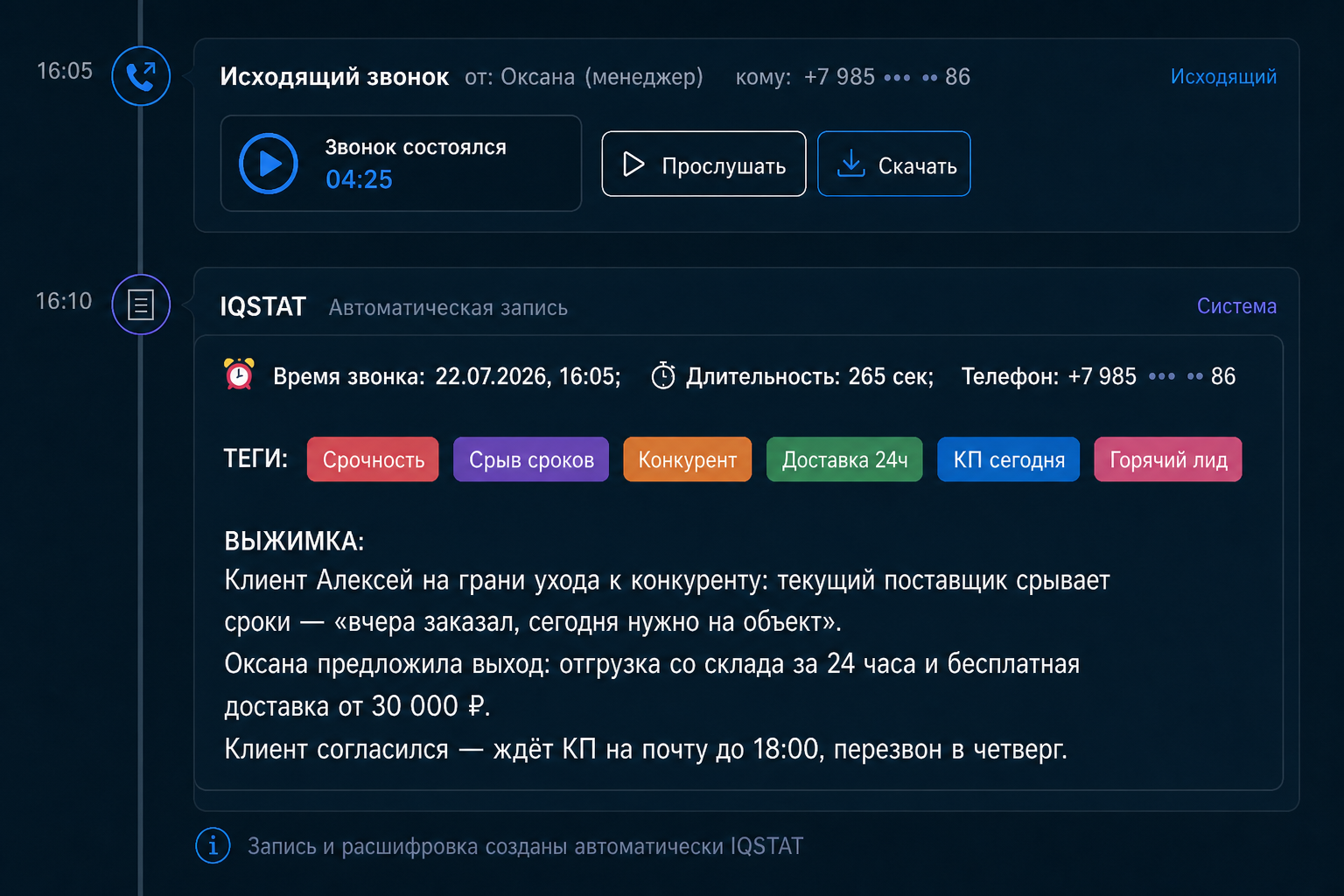Click the line доставка от 30 000 ₽
The width and height of the screenshot is (1344, 896).
click(x=357, y=706)
